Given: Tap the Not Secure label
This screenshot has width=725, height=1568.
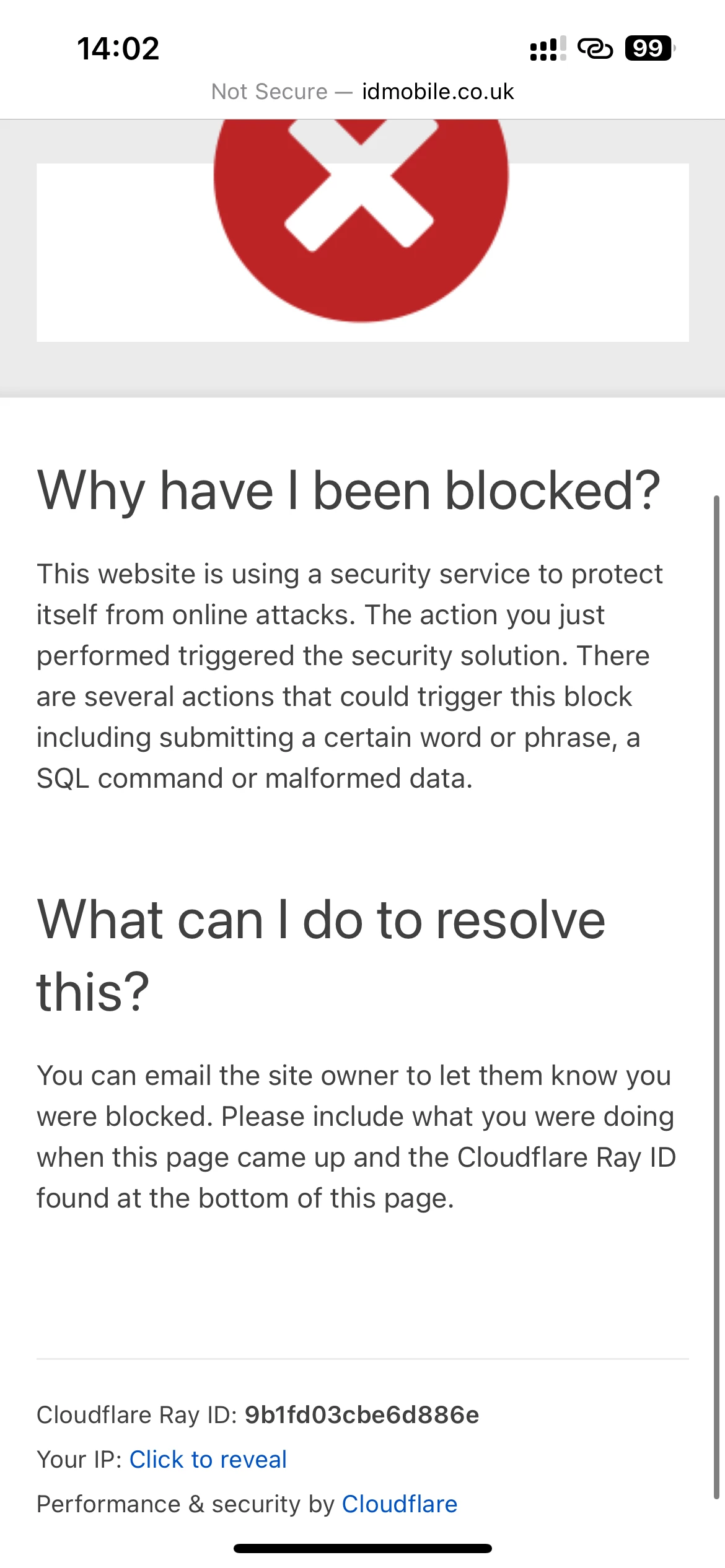Looking at the screenshot, I should (269, 92).
